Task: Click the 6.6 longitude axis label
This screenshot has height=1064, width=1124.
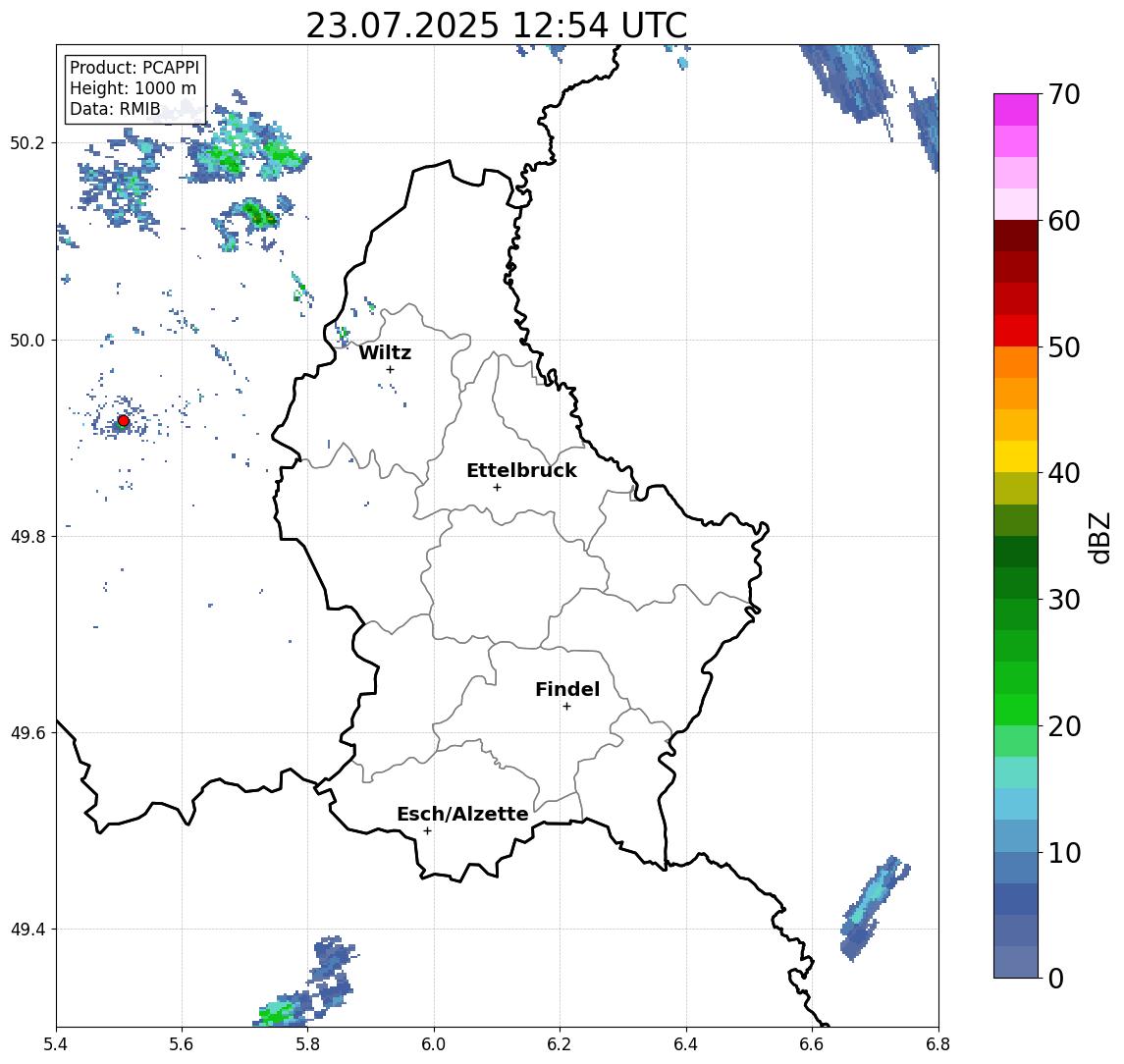Action: point(812,1044)
